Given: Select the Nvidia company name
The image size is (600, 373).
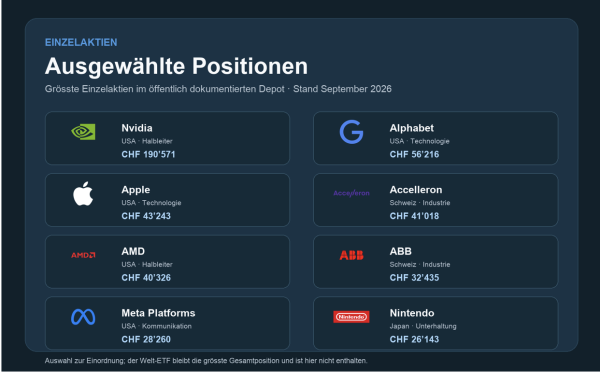Looking at the screenshot, I should (x=137, y=128).
